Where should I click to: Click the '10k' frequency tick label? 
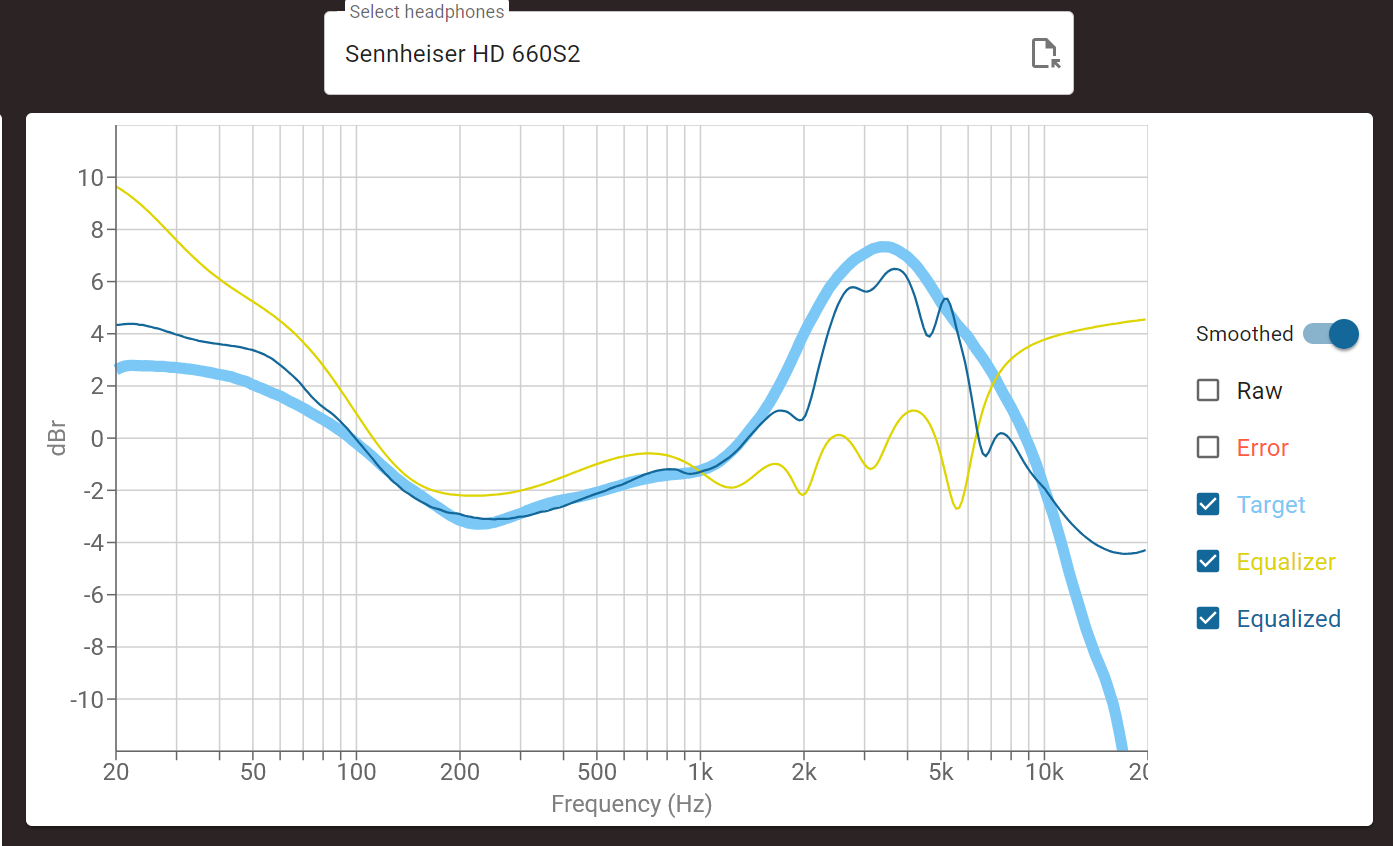click(x=1044, y=773)
